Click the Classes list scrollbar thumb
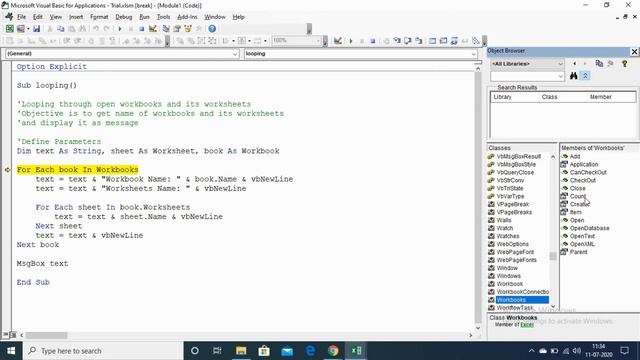This screenshot has height=360, width=640. point(553,256)
